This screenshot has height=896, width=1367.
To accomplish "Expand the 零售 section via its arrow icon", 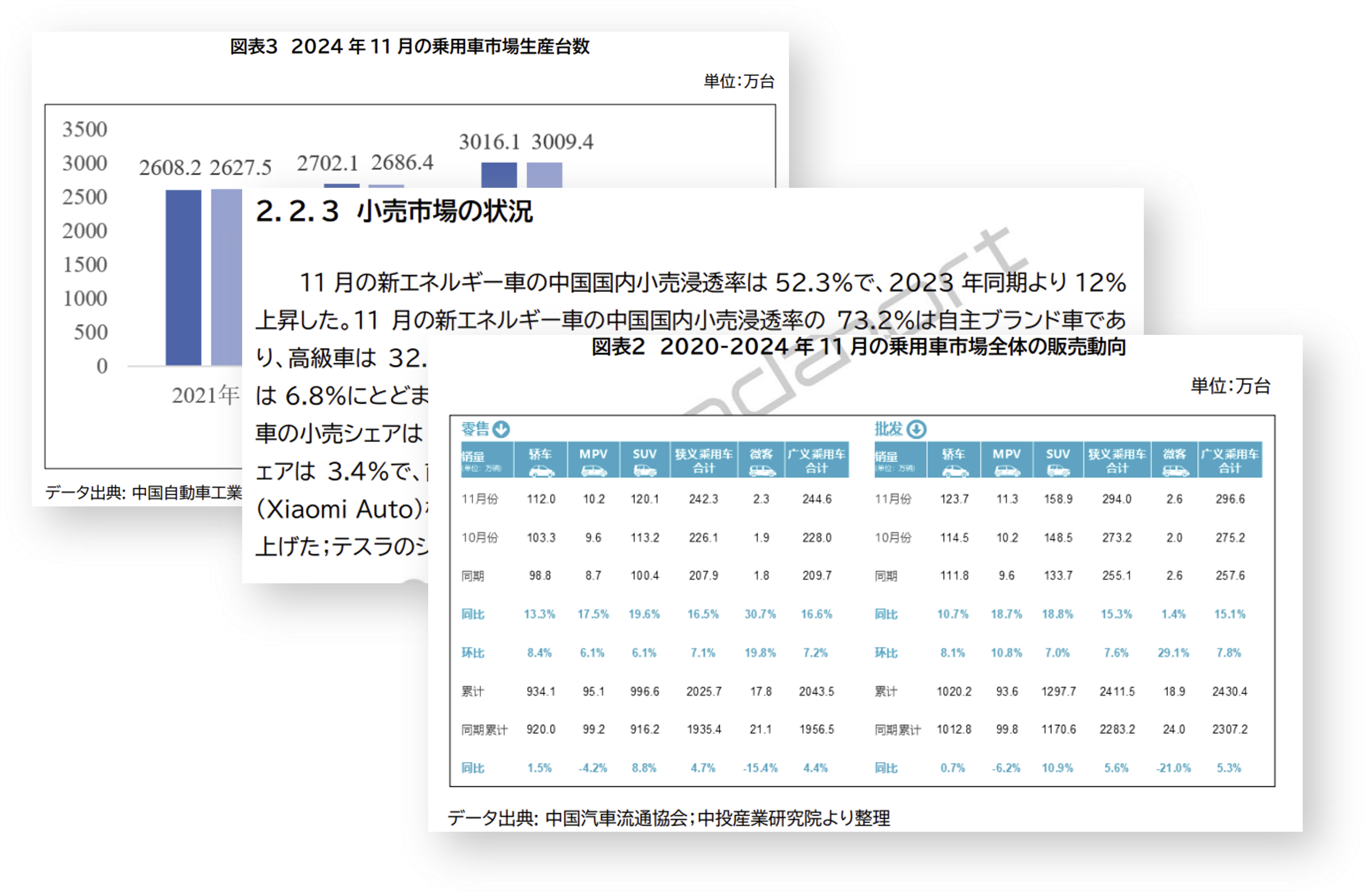I will click(502, 429).
